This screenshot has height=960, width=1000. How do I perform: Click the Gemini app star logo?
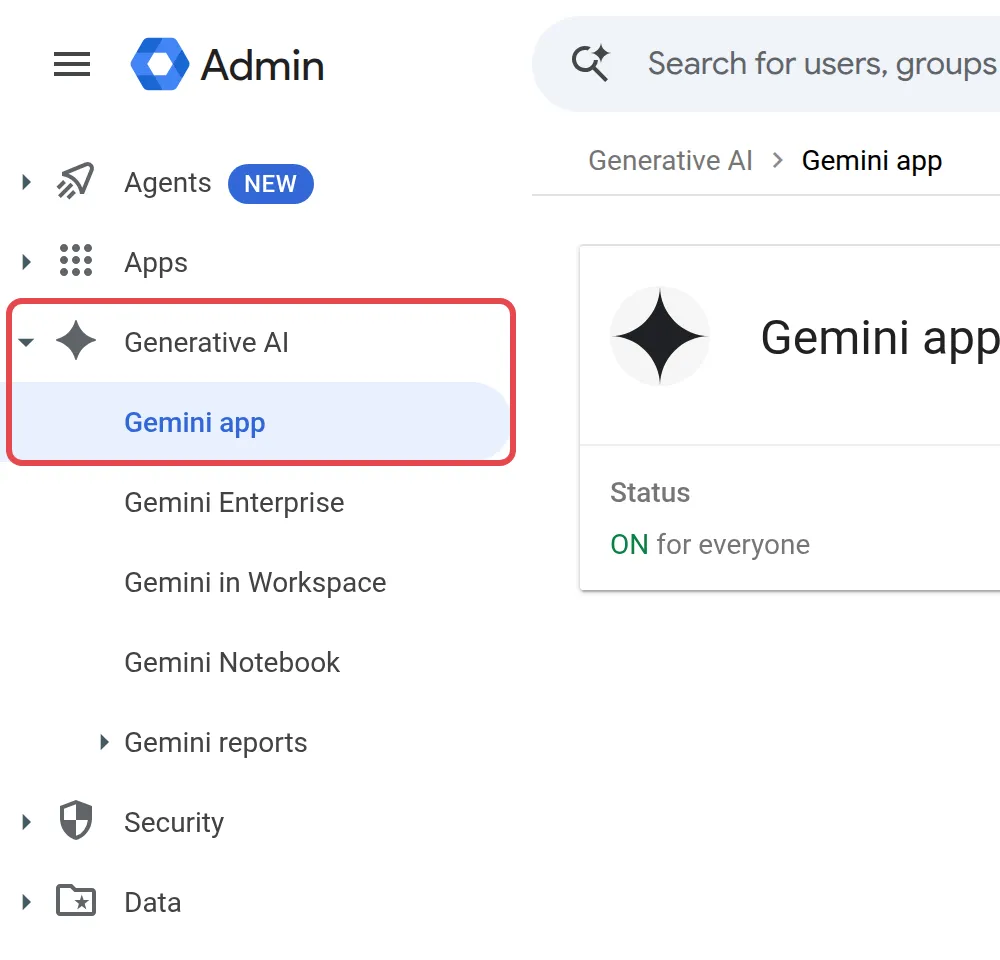coord(660,336)
